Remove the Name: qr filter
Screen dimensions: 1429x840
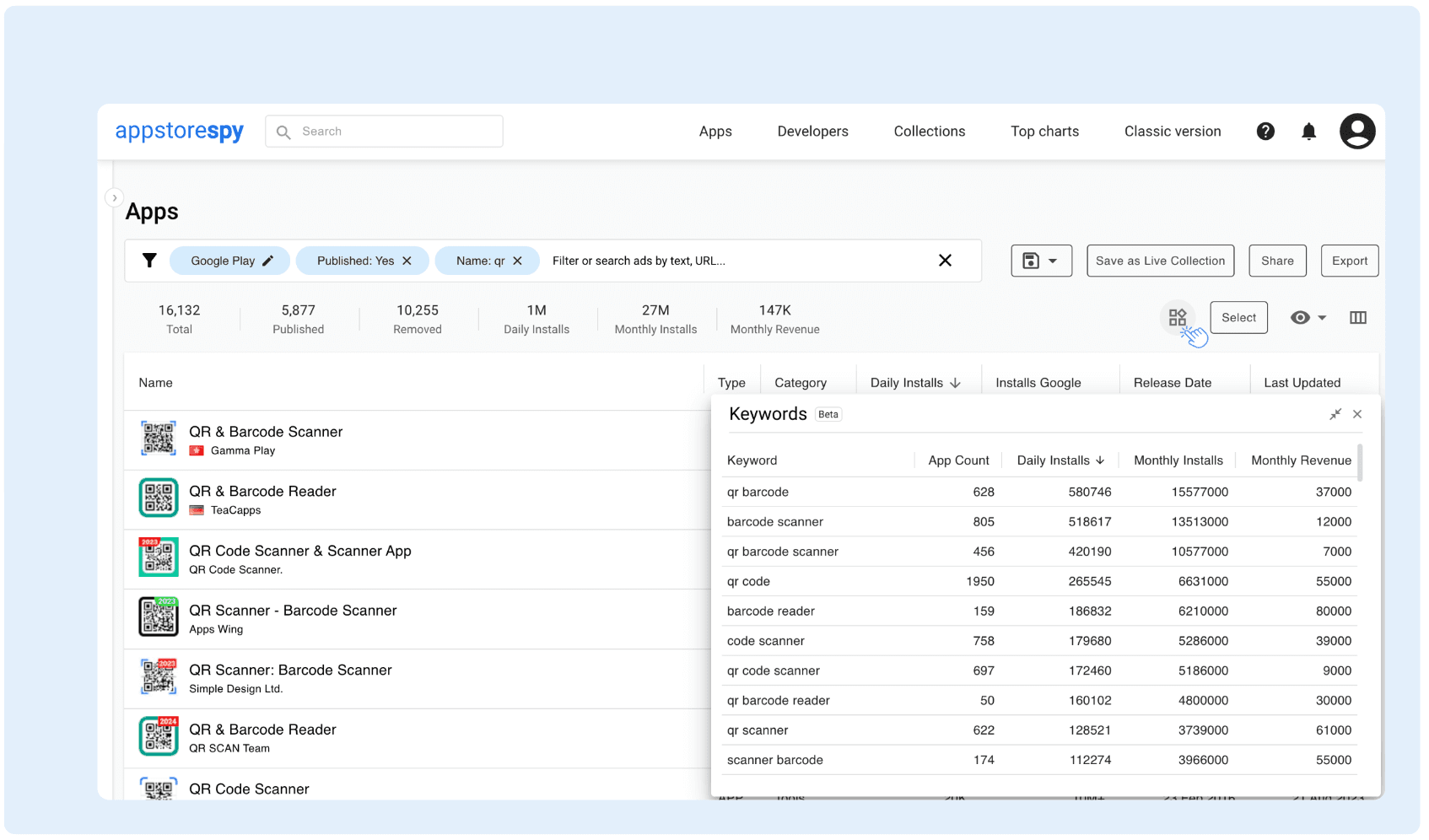(517, 261)
